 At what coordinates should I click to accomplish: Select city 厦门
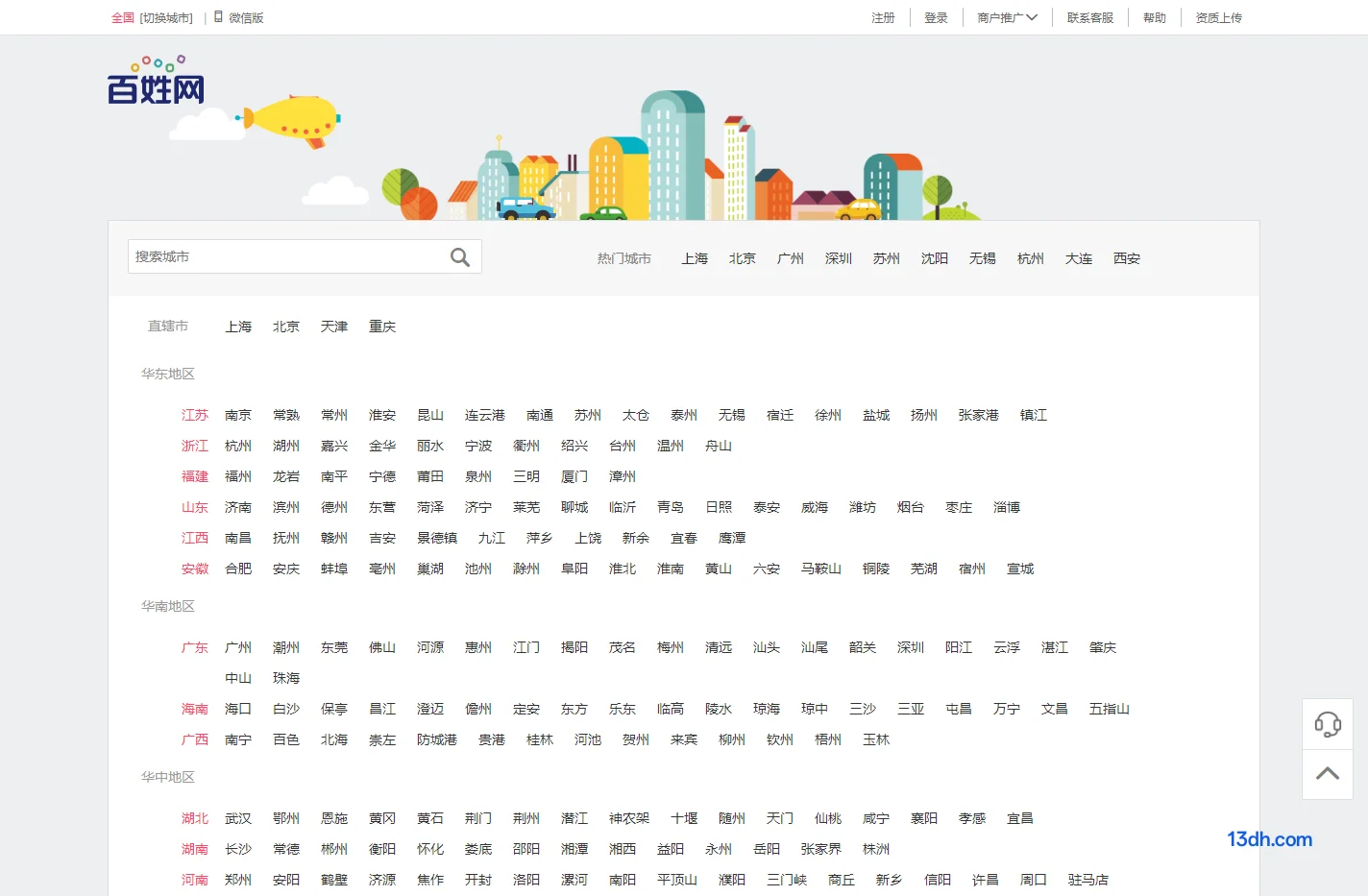(574, 476)
